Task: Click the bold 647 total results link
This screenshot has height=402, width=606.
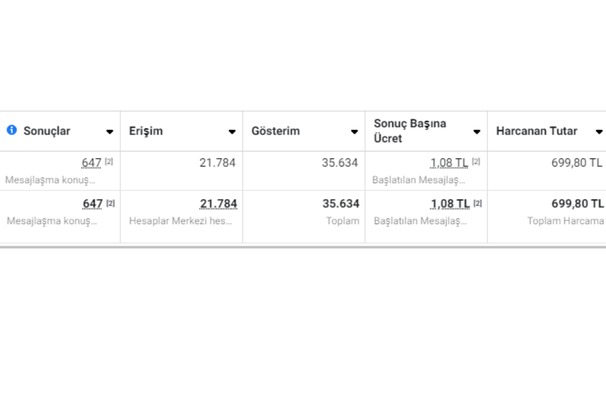Action: 92,204
